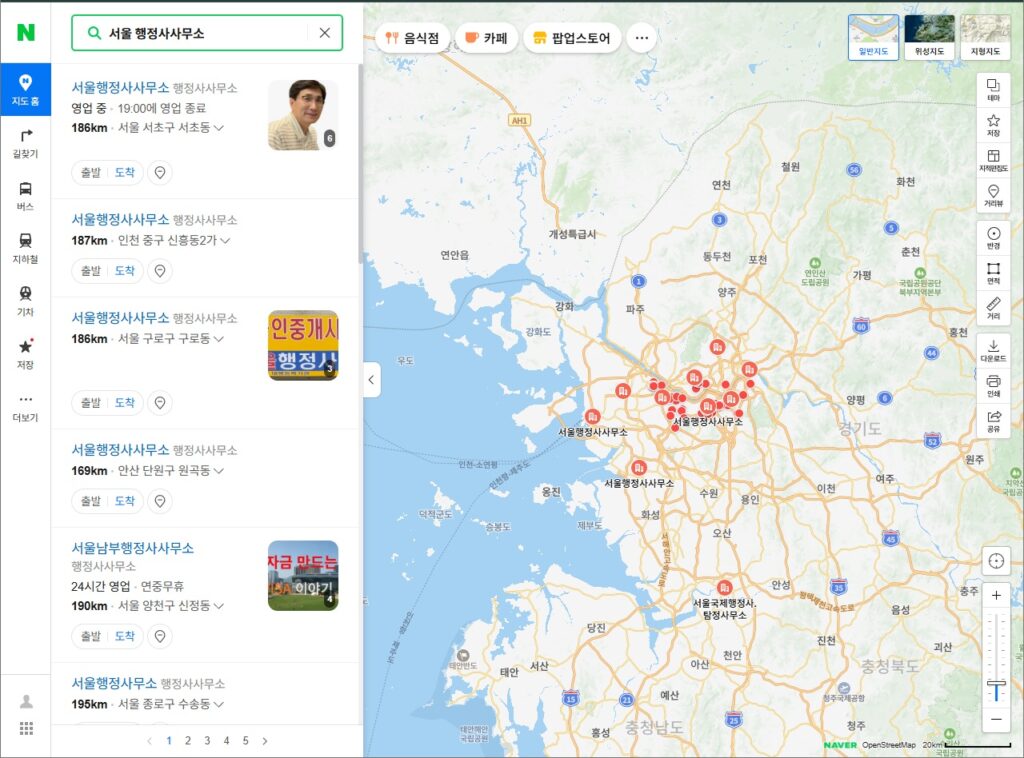1024x758 pixels.
Task: Clear the search field with X
Action: [324, 33]
